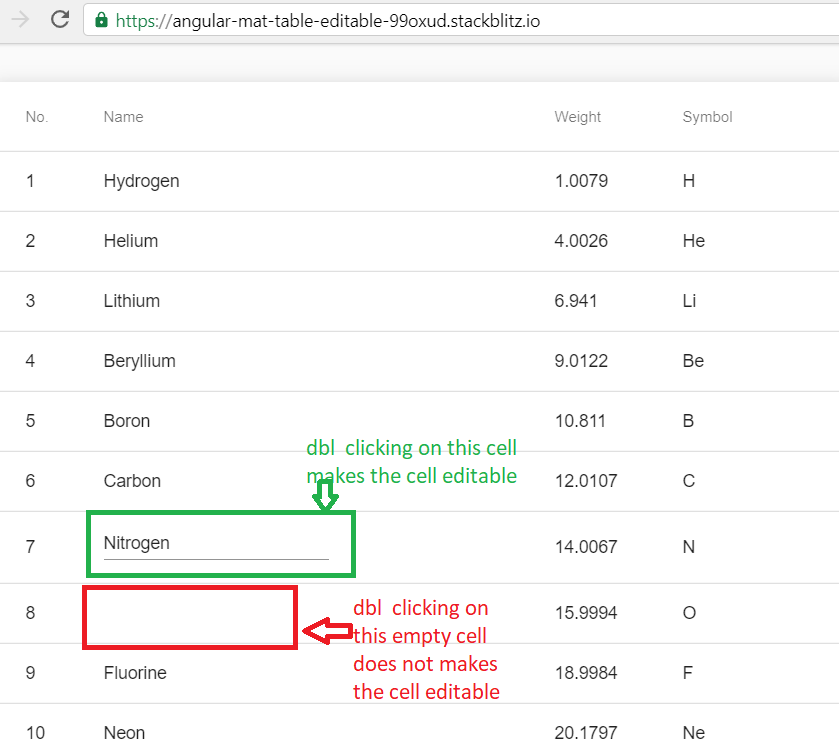Select the Symbol column header
This screenshot has height=752, width=839.
(x=707, y=117)
